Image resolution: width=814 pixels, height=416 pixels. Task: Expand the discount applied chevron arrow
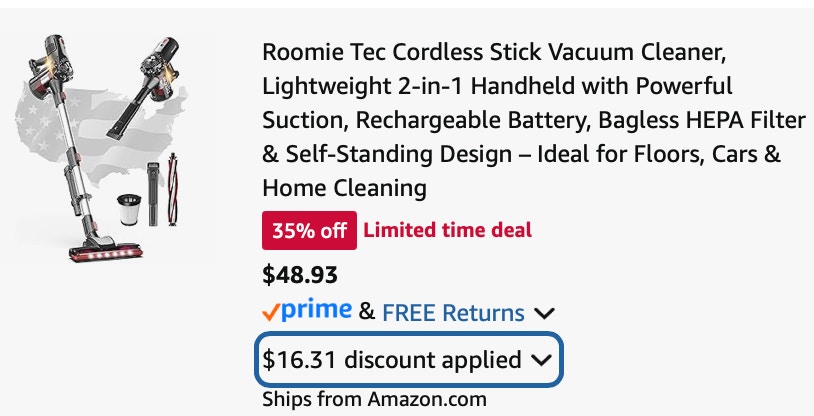click(541, 360)
